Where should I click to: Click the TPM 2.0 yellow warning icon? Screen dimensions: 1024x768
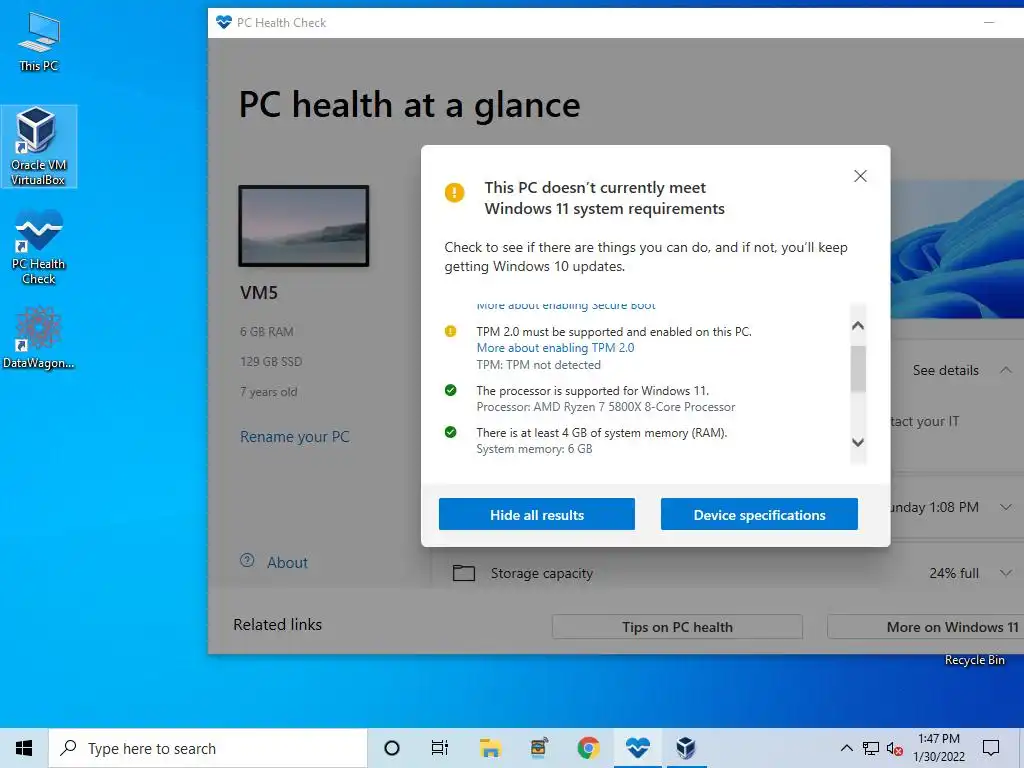tap(451, 331)
